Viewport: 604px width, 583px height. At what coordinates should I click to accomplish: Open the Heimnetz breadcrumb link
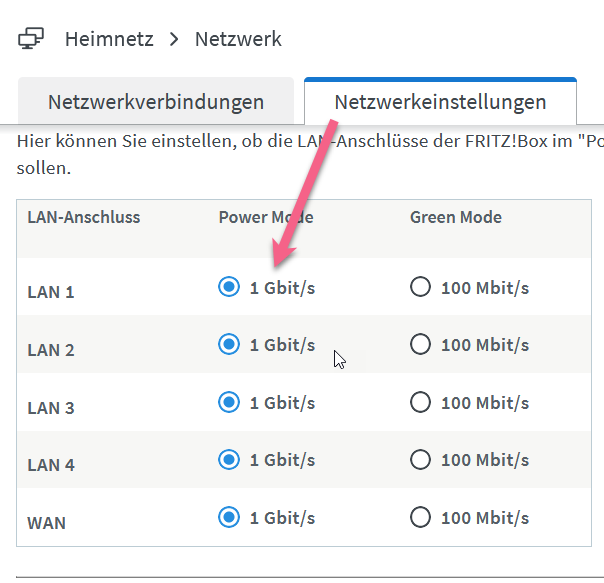click(x=109, y=39)
